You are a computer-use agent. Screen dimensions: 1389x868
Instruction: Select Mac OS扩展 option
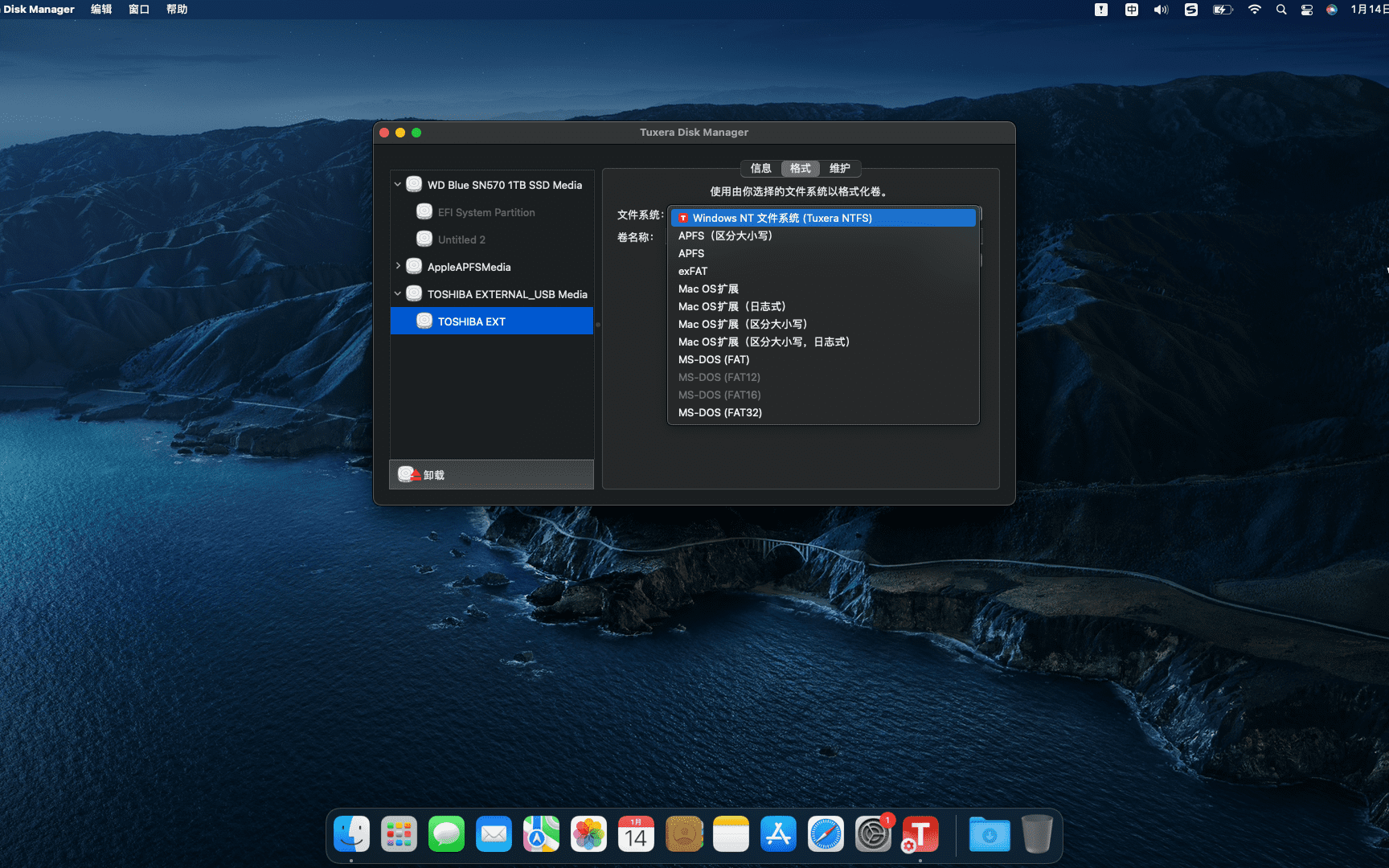click(823, 289)
